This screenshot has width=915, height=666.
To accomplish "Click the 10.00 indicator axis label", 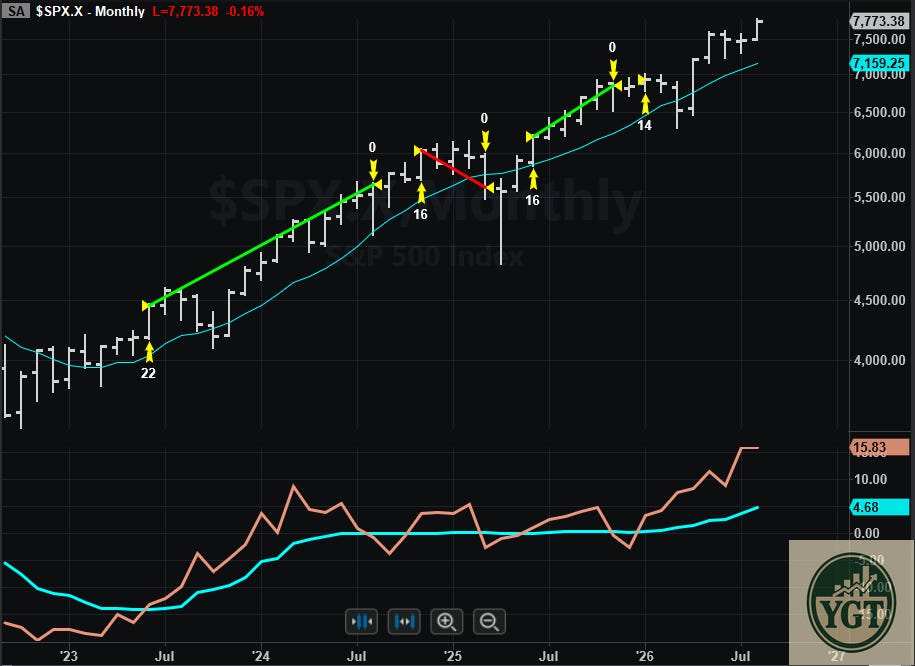I will point(870,479).
